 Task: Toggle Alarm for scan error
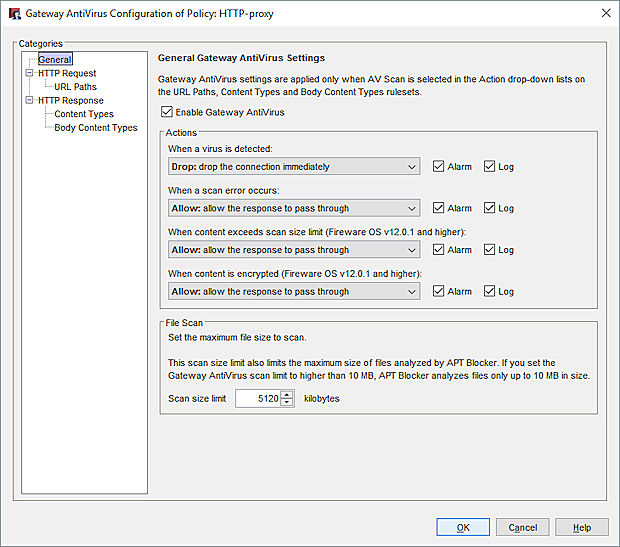[439, 209]
